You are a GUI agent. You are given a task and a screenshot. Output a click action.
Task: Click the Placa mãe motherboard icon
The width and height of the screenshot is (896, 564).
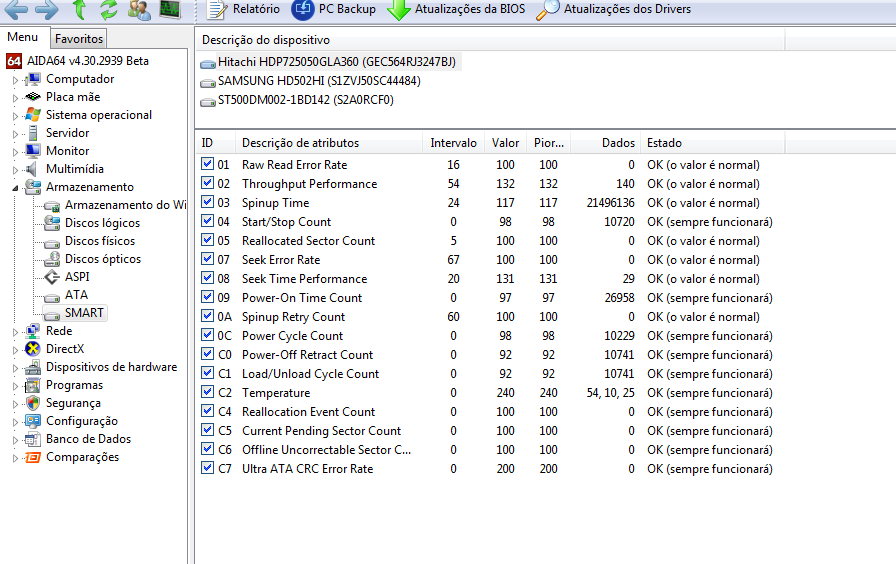pos(33,97)
